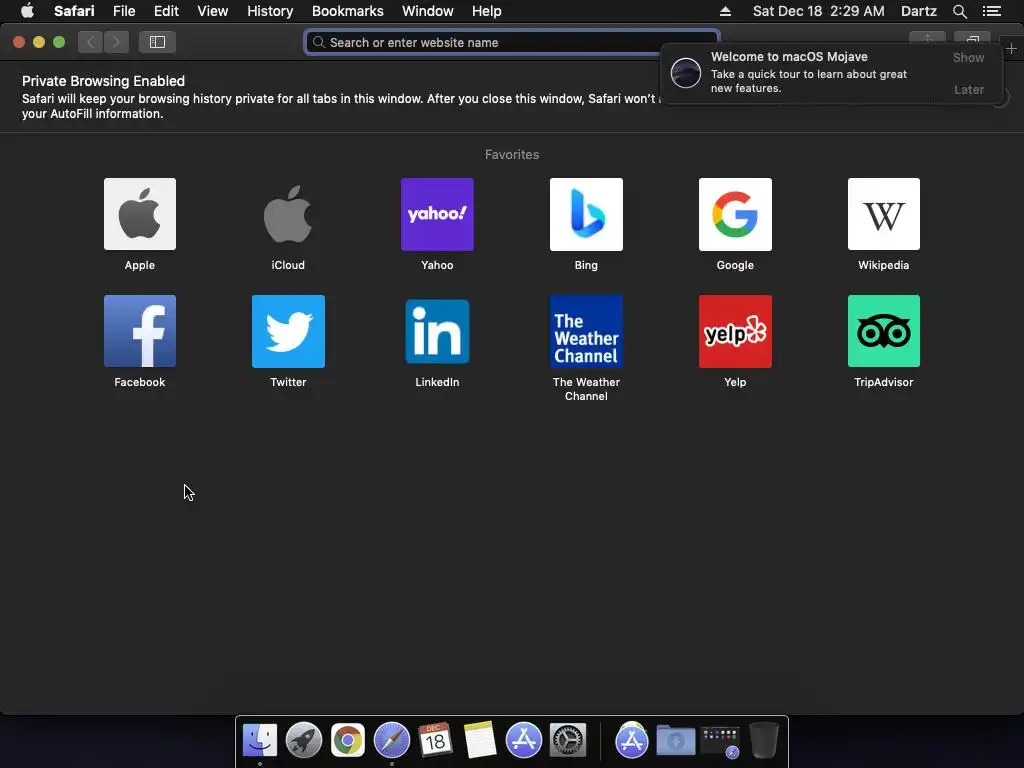Open Notes from the Dock

point(480,741)
